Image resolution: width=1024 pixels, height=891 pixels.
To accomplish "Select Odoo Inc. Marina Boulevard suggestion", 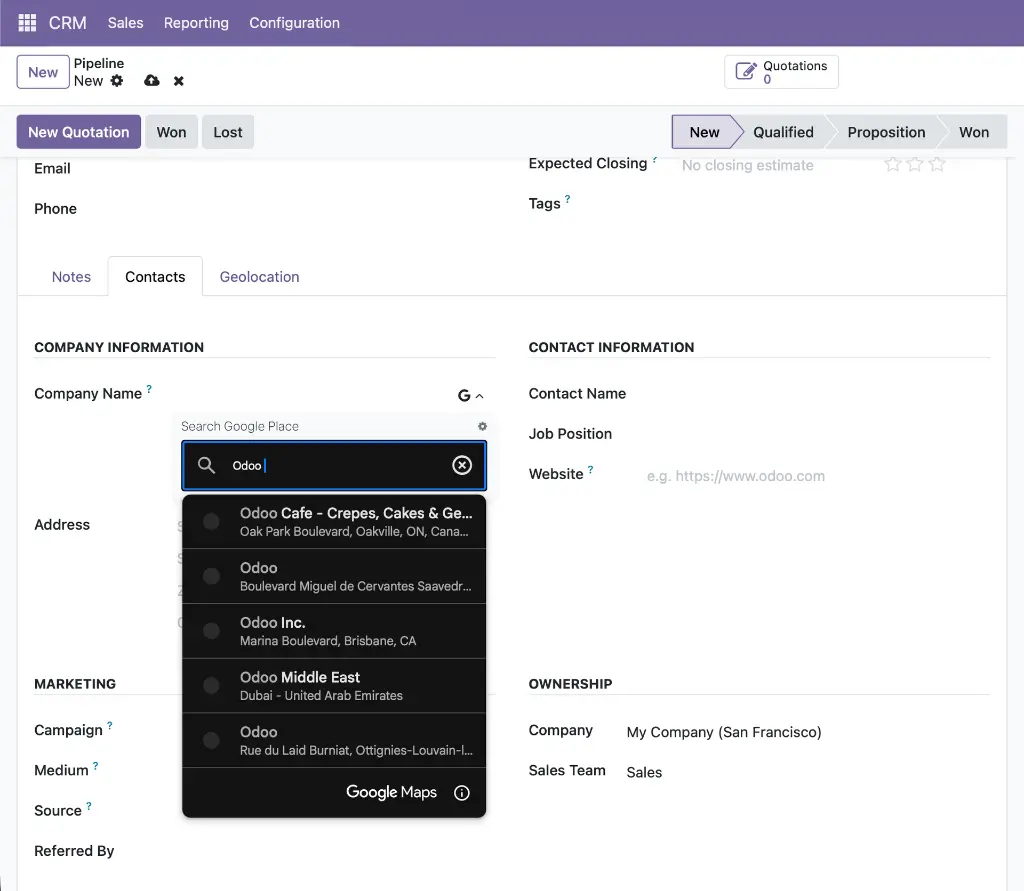I will click(x=334, y=631).
